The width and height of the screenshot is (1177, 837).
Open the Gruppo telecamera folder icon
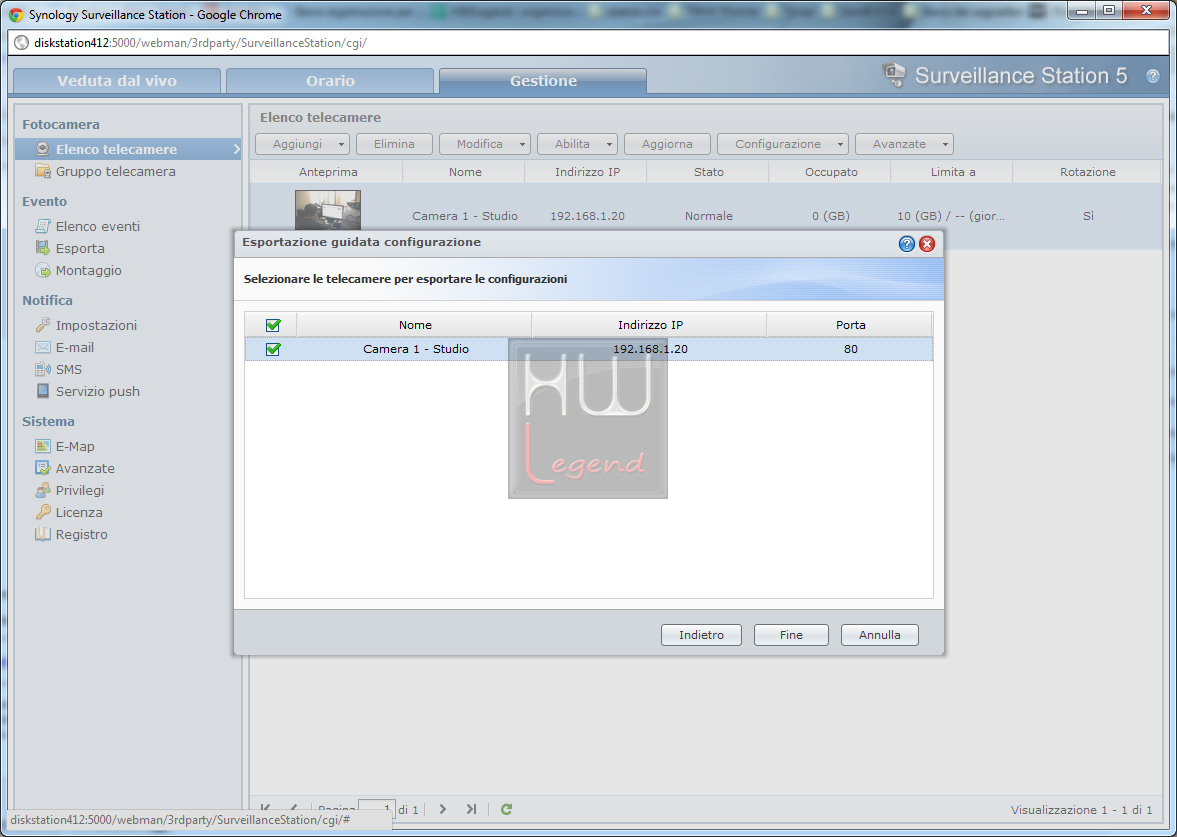coord(44,171)
